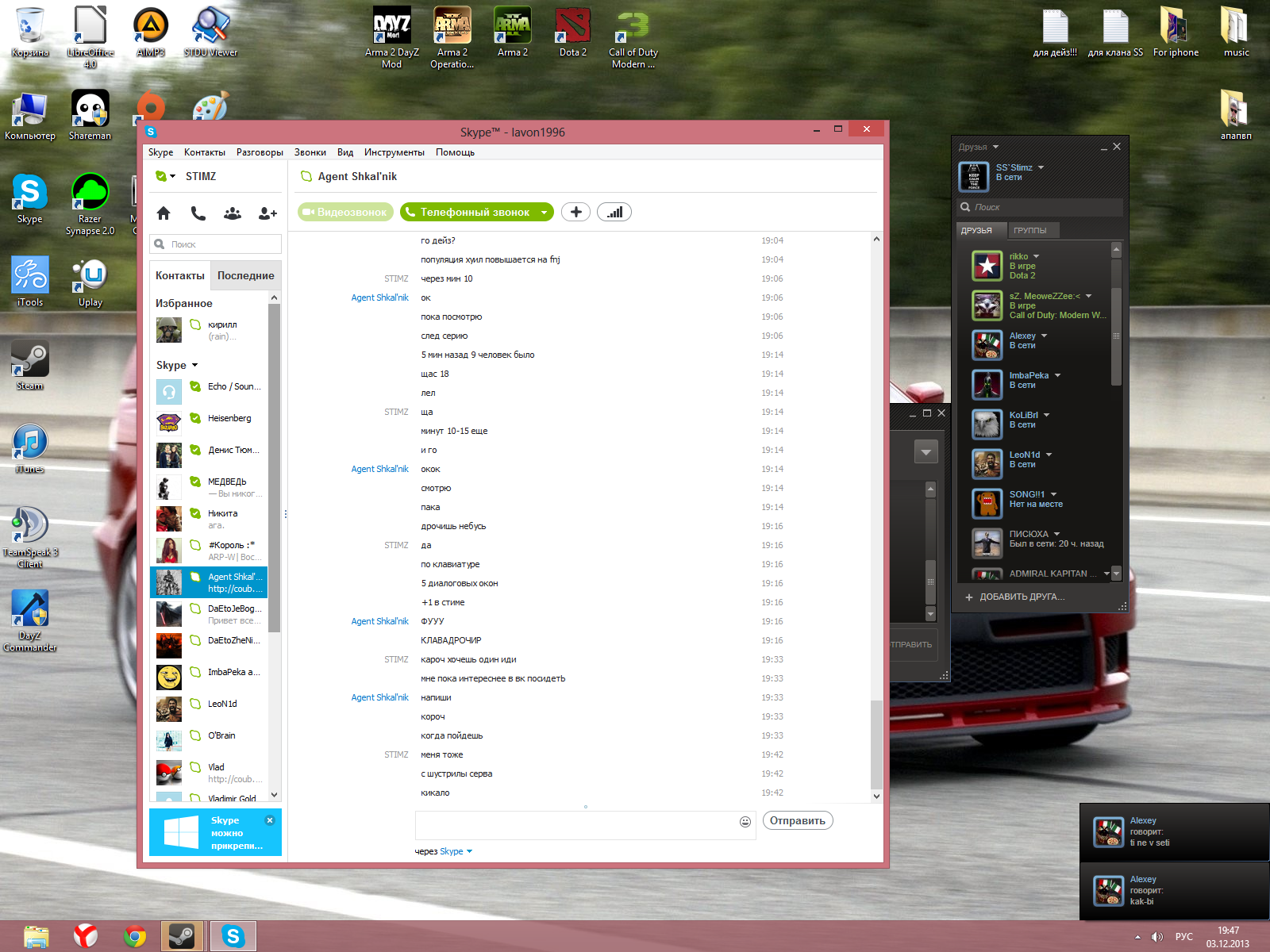Screen dimensions: 1270x952
Task: Click the Skype contact search field
Action: point(216,244)
